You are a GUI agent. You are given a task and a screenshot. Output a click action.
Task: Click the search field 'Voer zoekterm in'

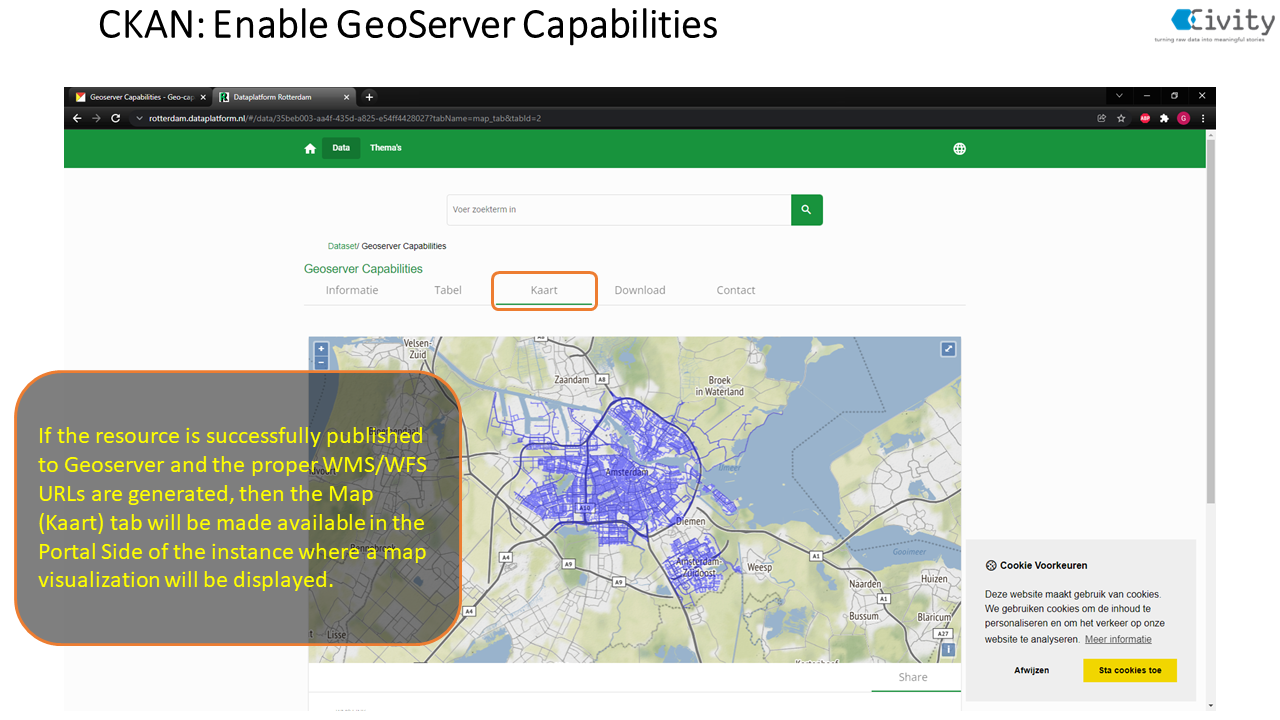point(619,210)
